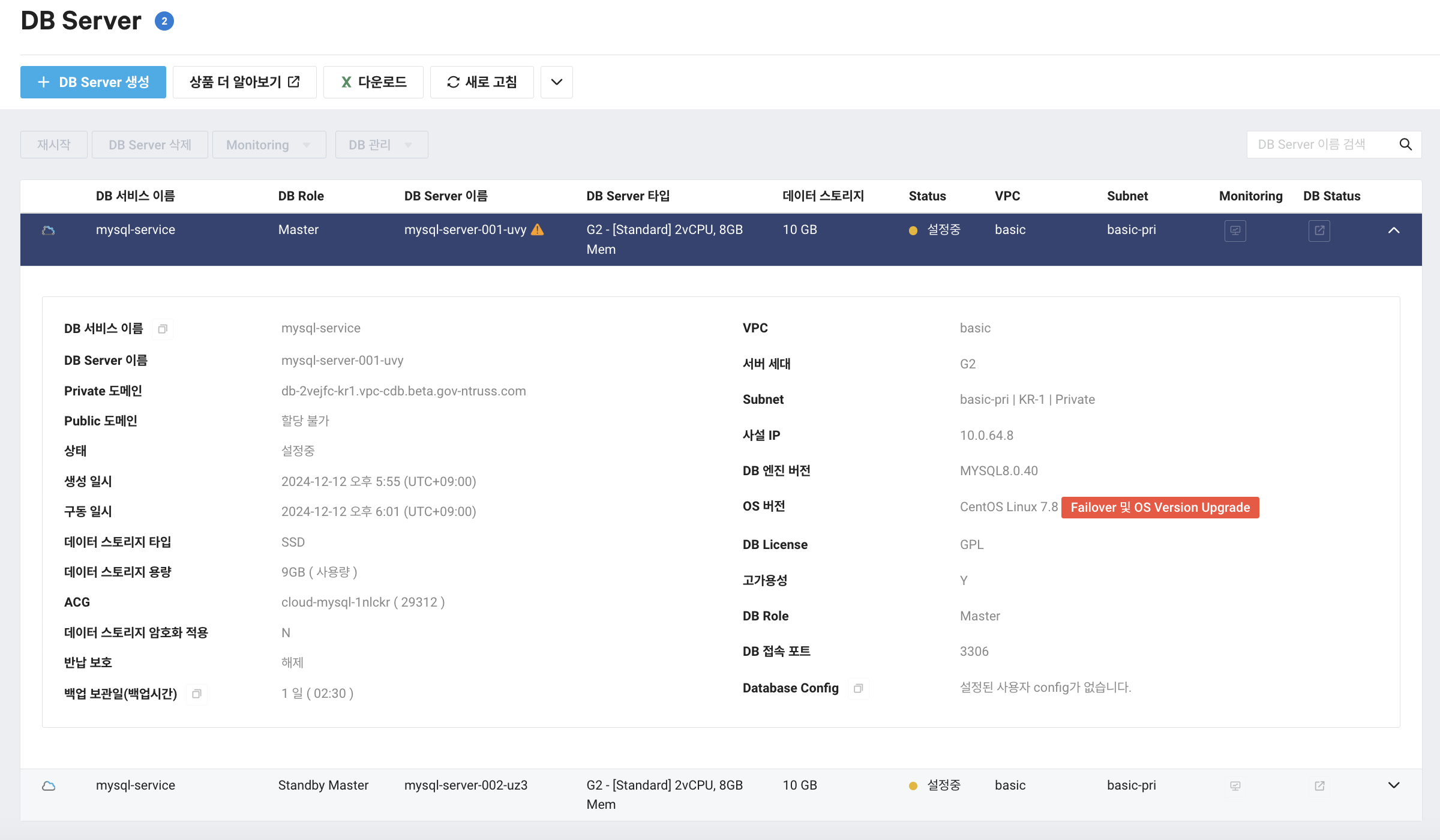Screen dimensions: 1440x840
Task: Open DB Status link for mysql-server-001-uvy
Action: pos(1319,230)
